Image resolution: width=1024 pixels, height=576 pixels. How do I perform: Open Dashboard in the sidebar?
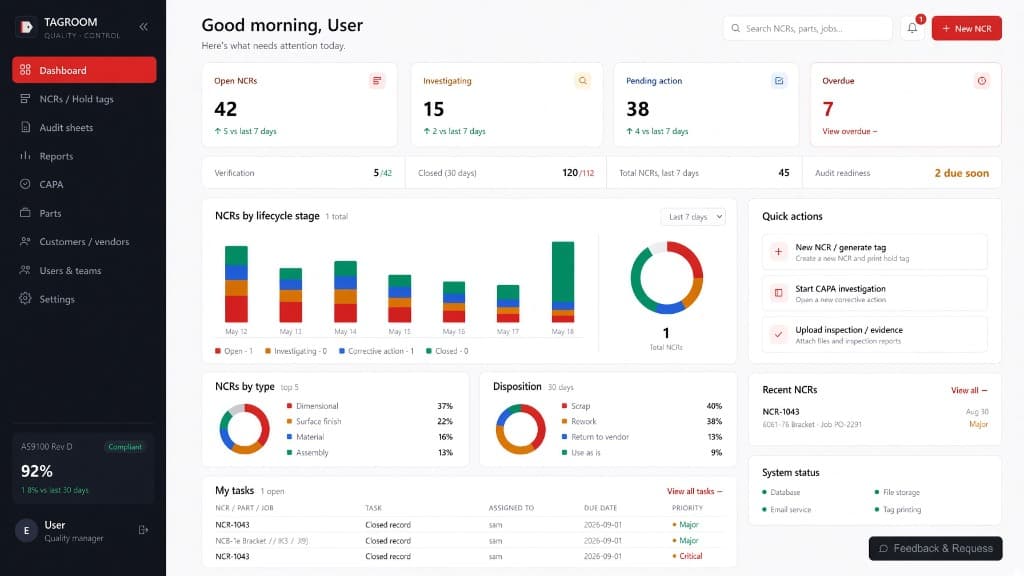[x=84, y=70]
